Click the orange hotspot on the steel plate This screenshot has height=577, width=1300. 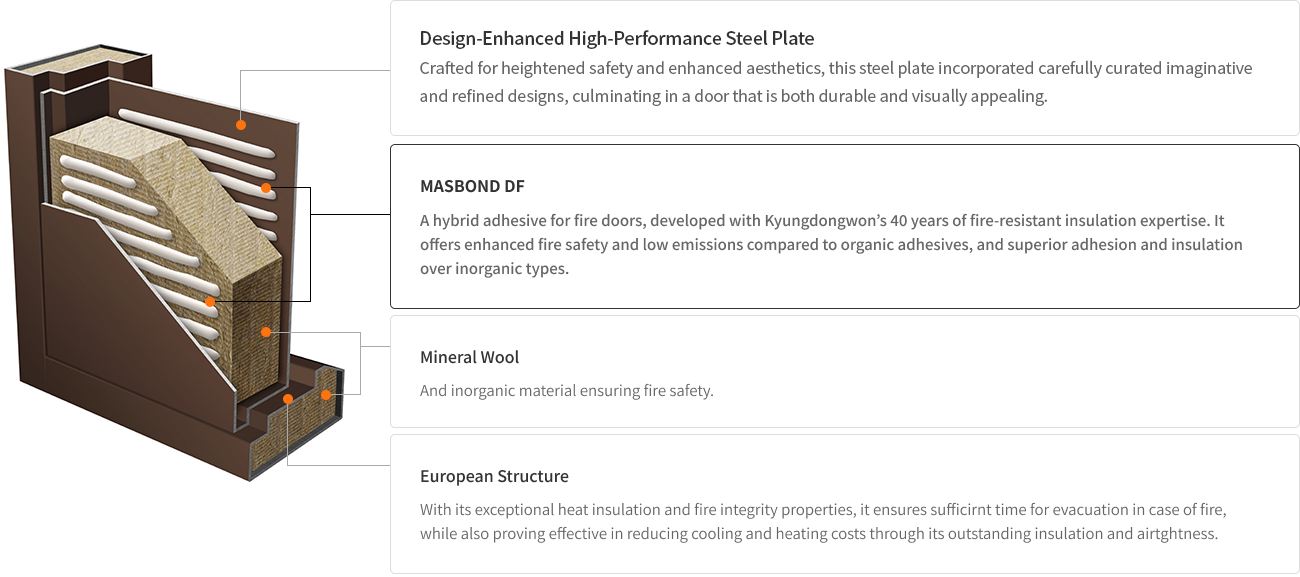pyautogui.click(x=241, y=125)
